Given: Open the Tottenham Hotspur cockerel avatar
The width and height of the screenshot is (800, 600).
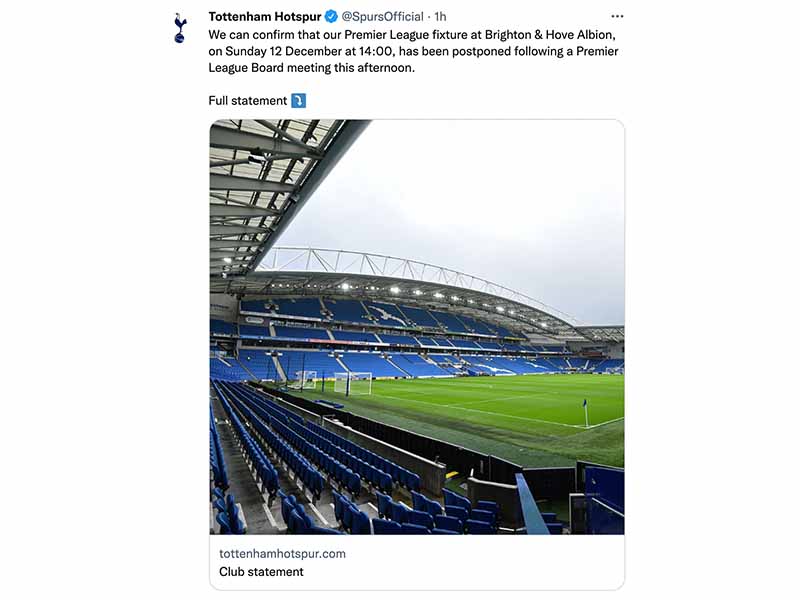Looking at the screenshot, I should pos(180,28).
